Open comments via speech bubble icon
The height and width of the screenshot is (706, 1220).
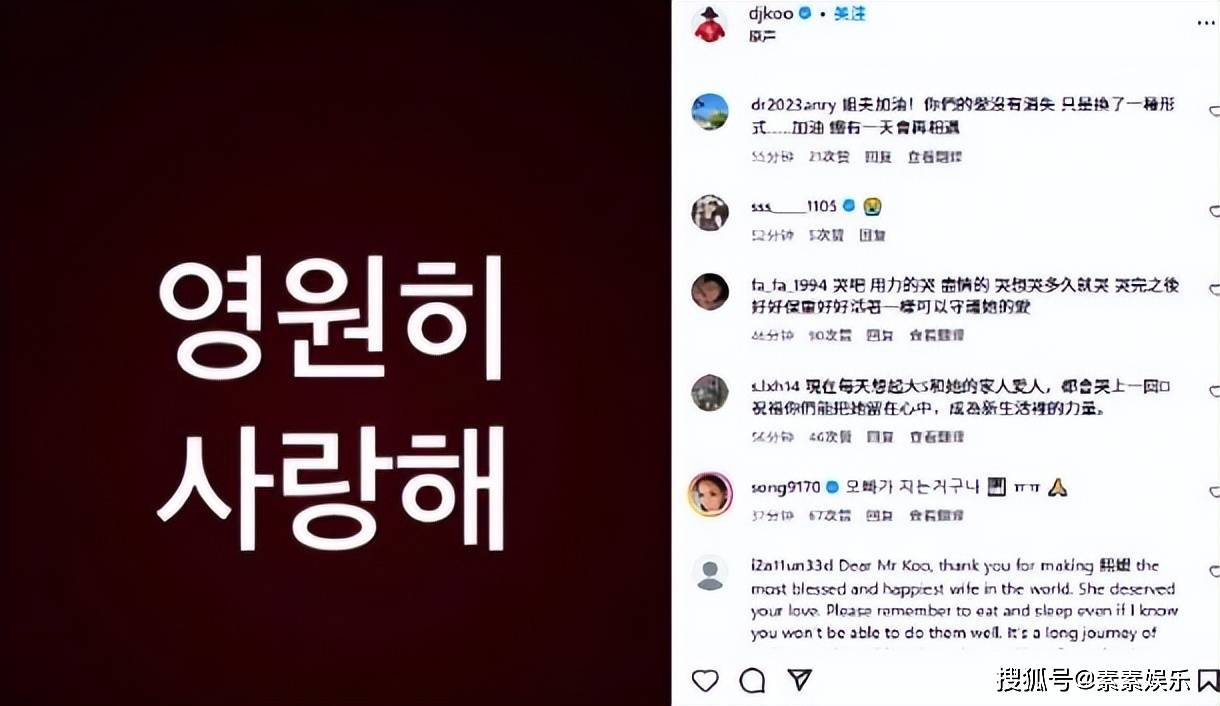click(752, 681)
